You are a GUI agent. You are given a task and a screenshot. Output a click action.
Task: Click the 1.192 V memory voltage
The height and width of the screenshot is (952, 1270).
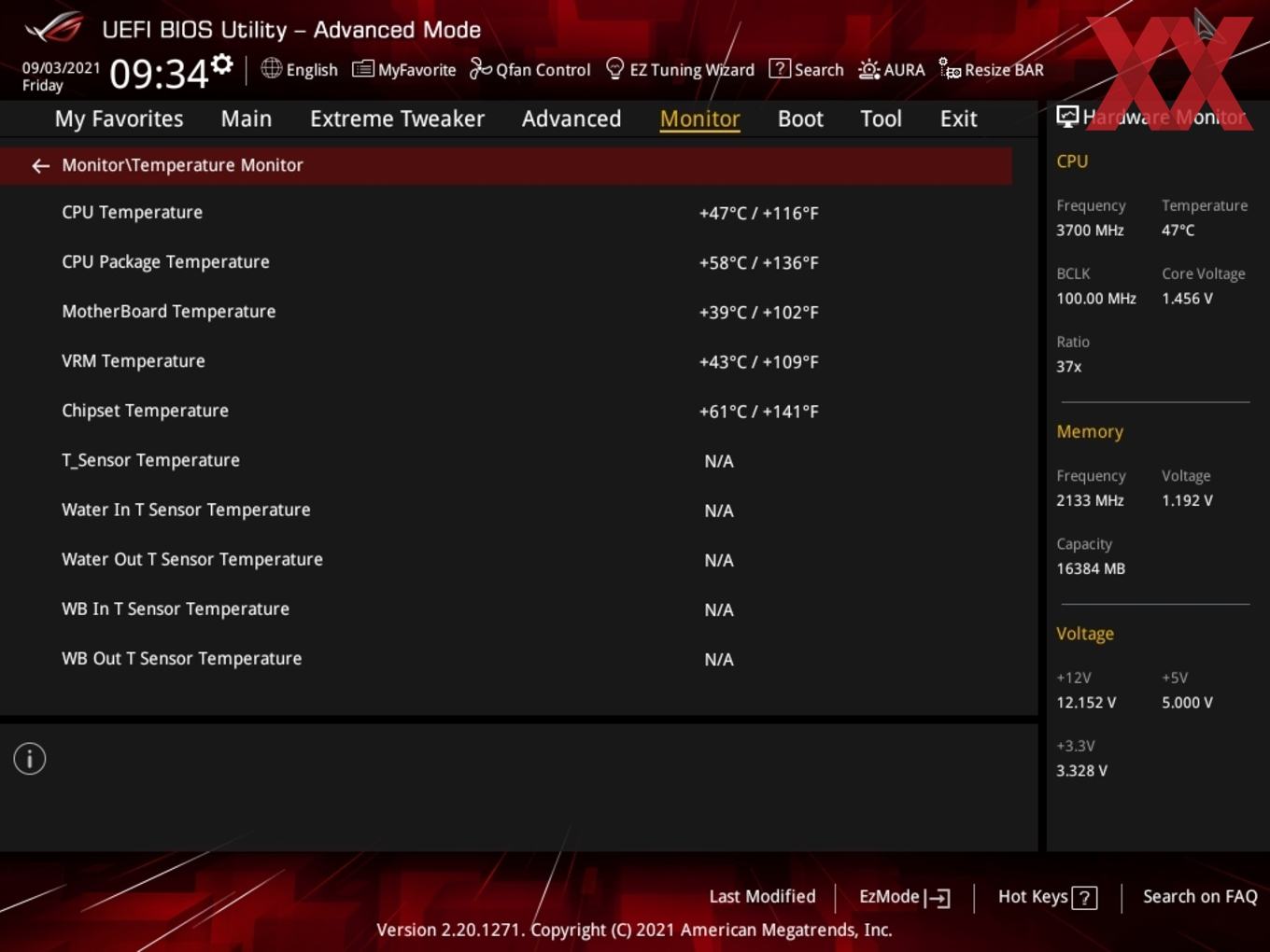click(x=1187, y=500)
